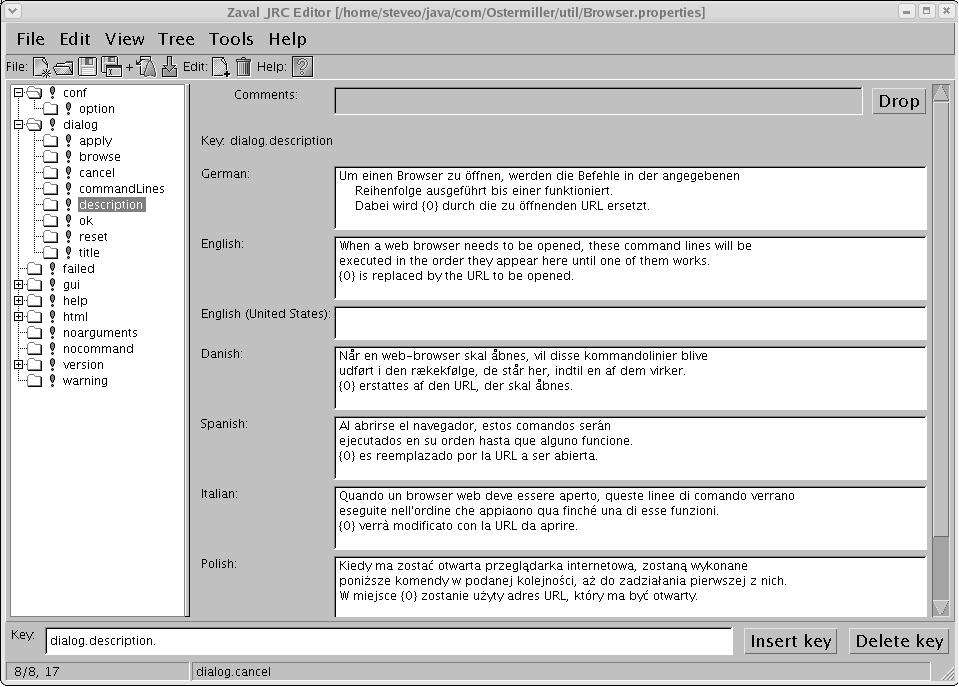Click the folder icon beside failed
959x687 pixels.
[x=35, y=269]
